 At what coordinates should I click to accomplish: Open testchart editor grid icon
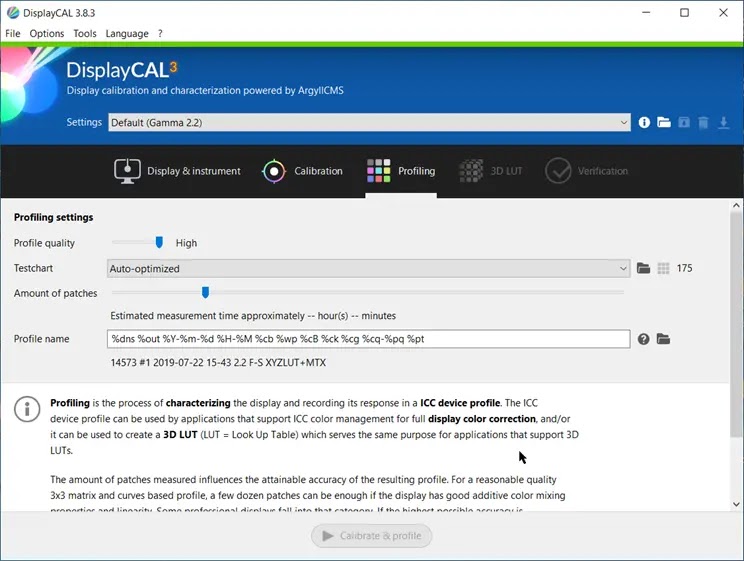click(x=663, y=269)
